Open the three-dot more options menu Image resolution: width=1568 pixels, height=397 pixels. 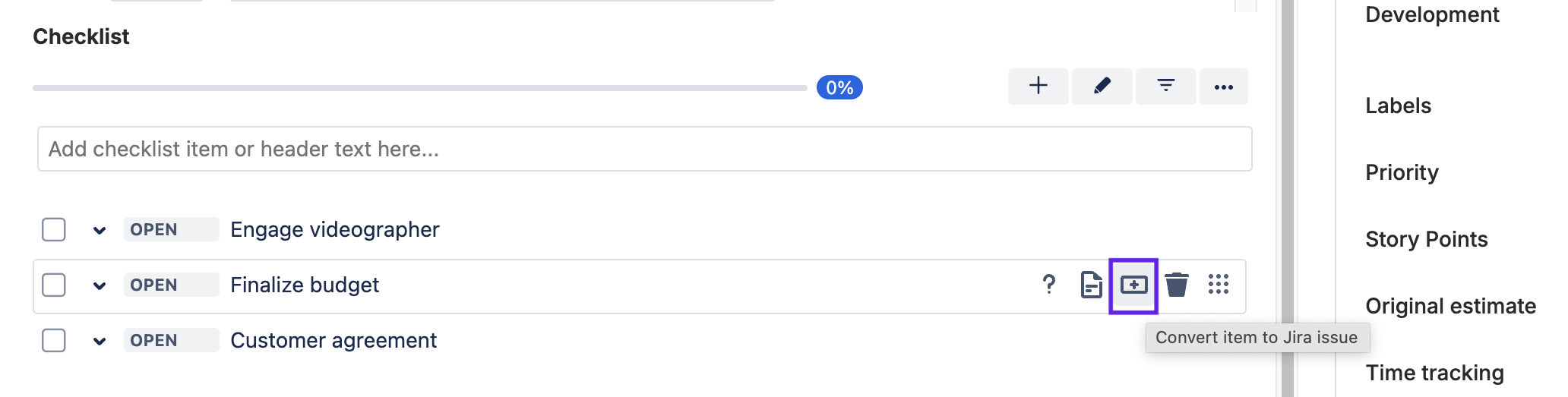tap(1223, 87)
